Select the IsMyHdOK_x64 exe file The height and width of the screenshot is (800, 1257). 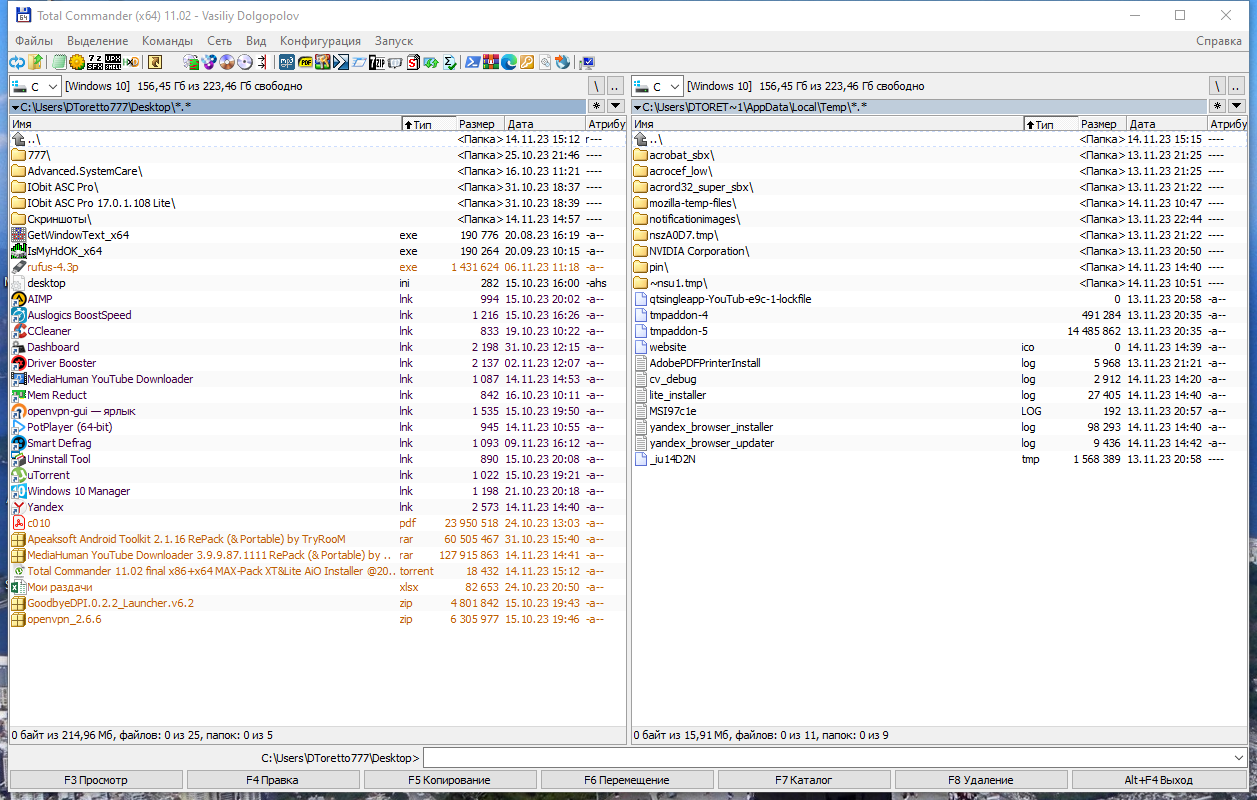tap(318, 251)
